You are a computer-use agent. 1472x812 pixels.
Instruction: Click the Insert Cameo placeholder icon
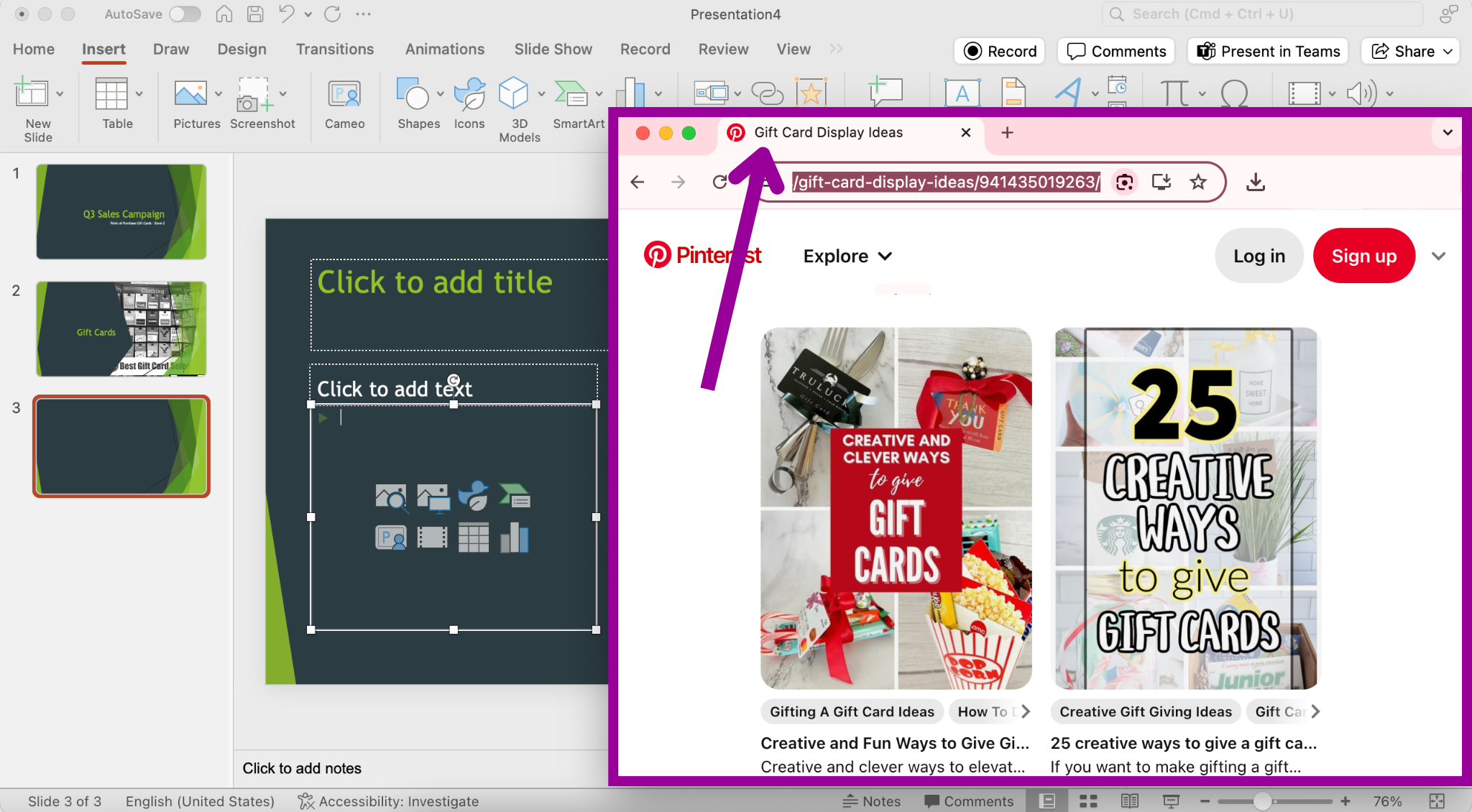click(391, 538)
